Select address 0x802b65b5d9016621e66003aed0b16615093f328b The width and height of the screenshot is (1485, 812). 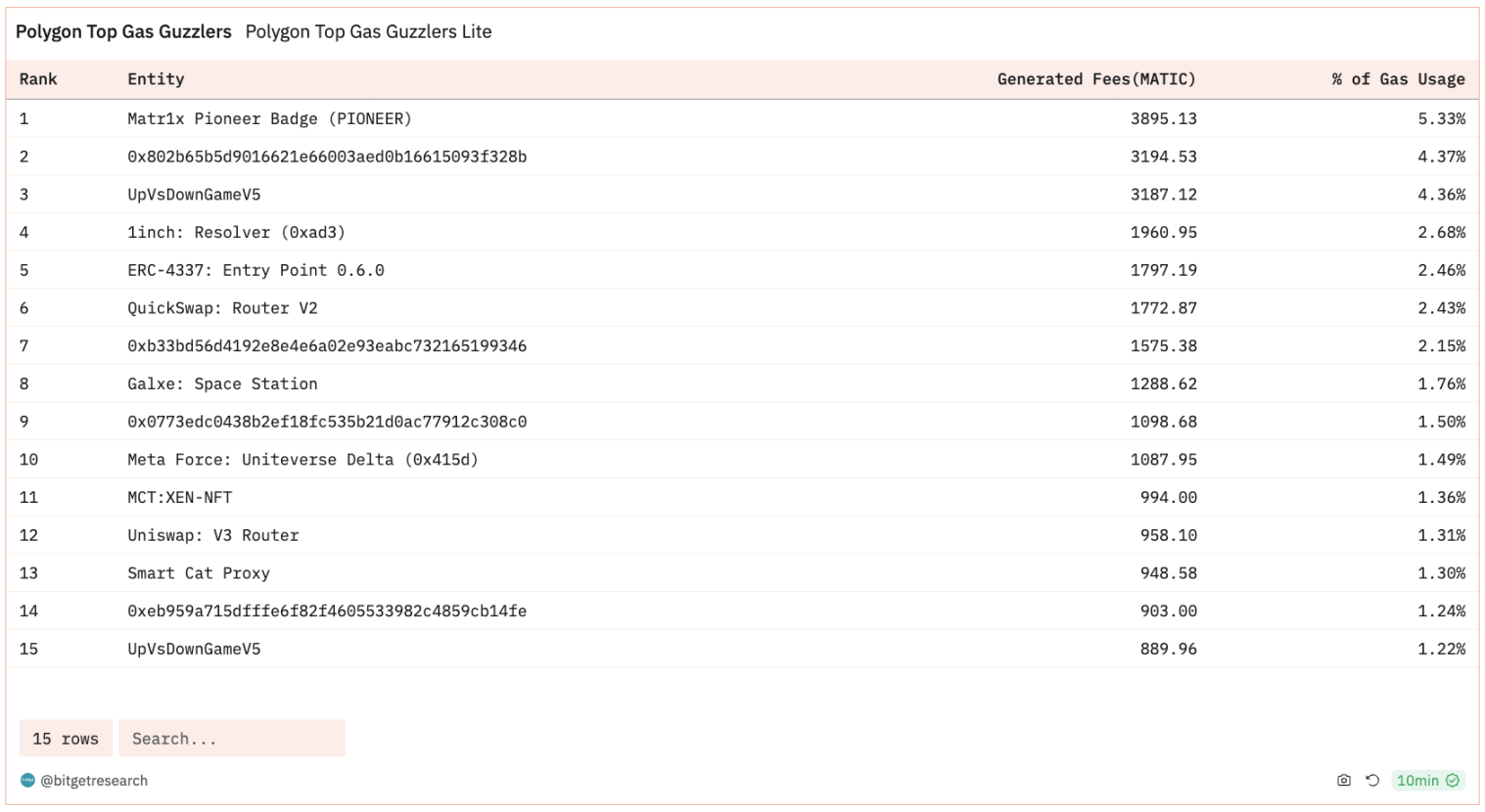327,157
